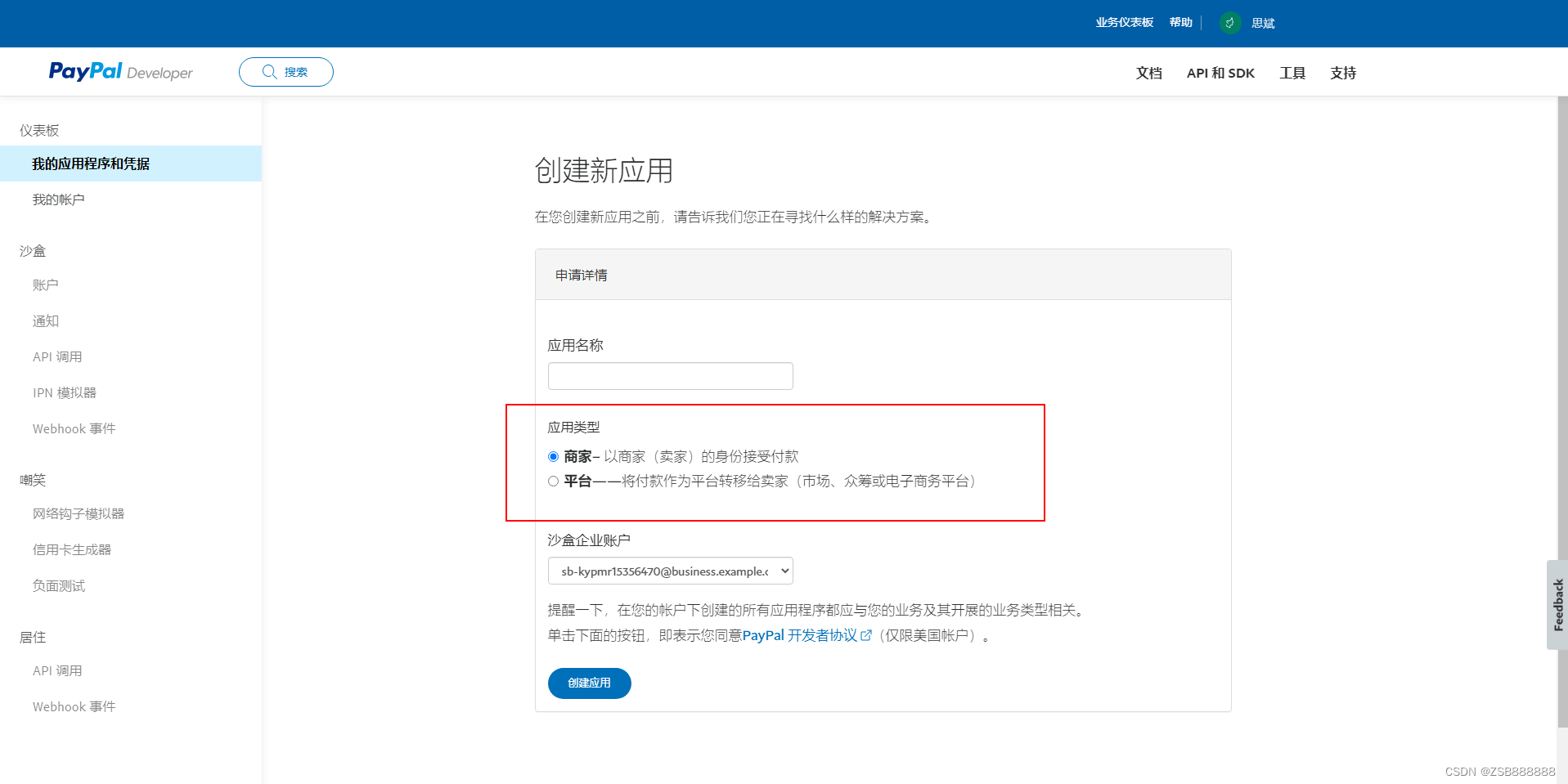The width and height of the screenshot is (1568, 784).
Task: Click the PayPal Developer logo
Action: pyautogui.click(x=120, y=72)
